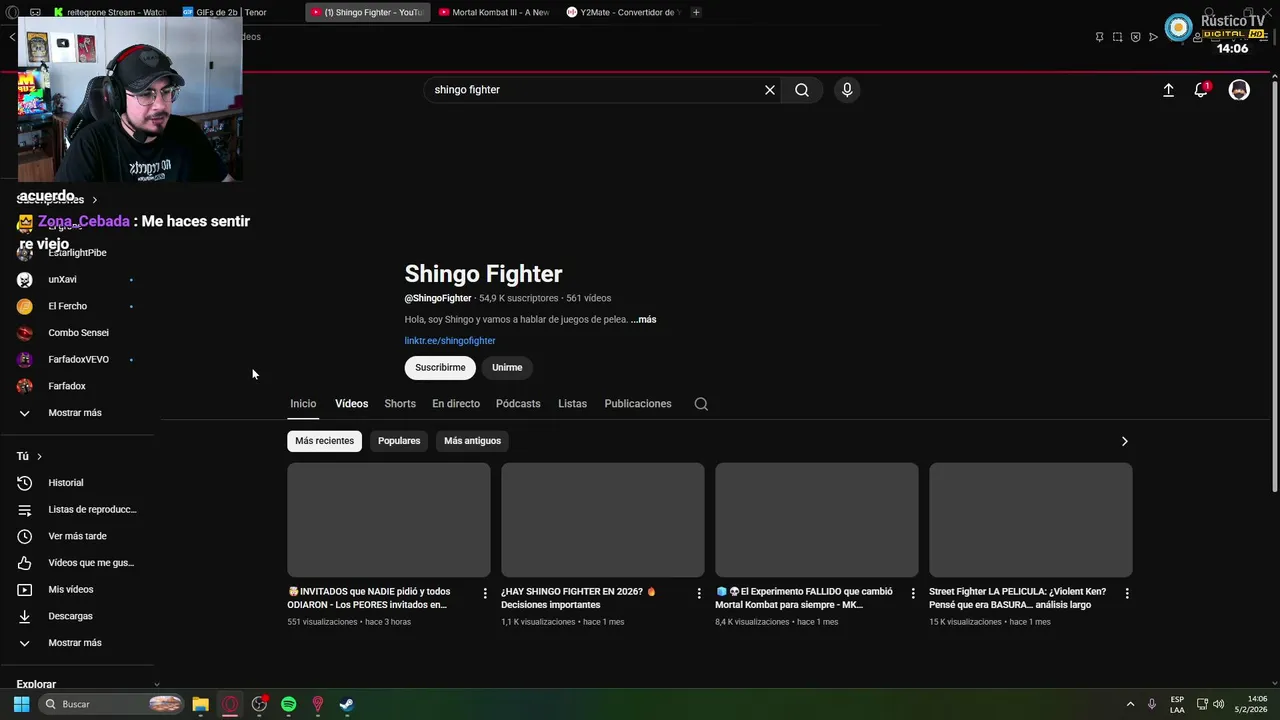The height and width of the screenshot is (720, 1280).
Task: Expand the Tú section's Mostrar más
Action: click(x=77, y=643)
